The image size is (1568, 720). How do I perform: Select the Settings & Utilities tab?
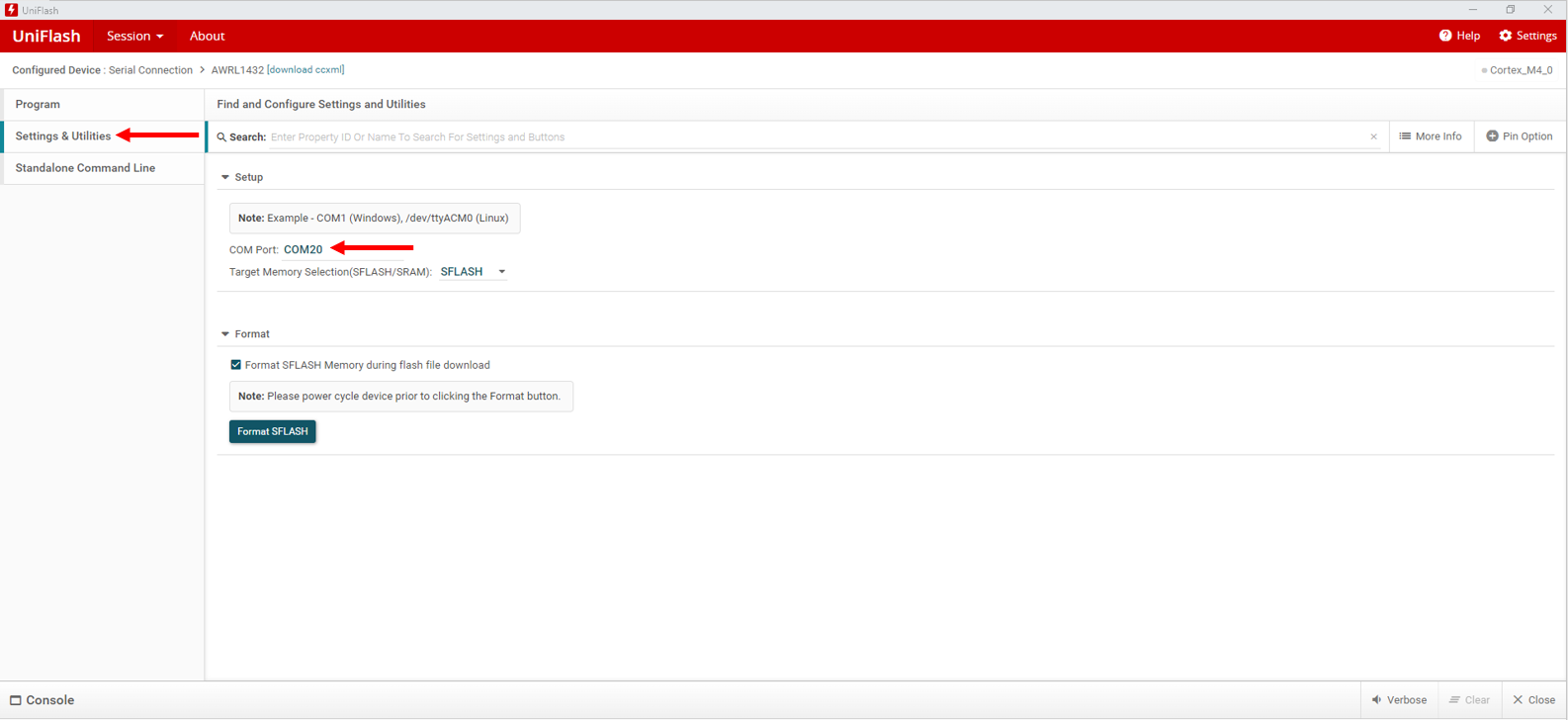coord(102,136)
